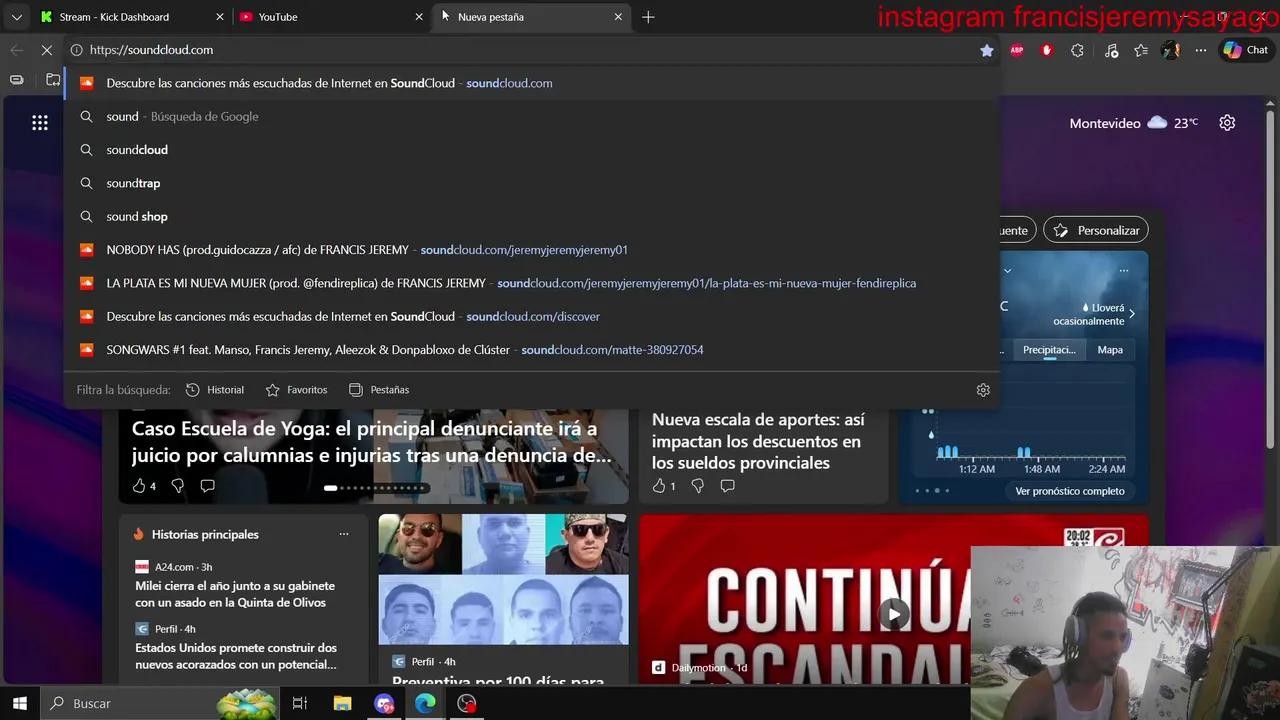
Task: Open LA PLATA ES MI NUEVA MUJER suggestion
Action: (531, 283)
